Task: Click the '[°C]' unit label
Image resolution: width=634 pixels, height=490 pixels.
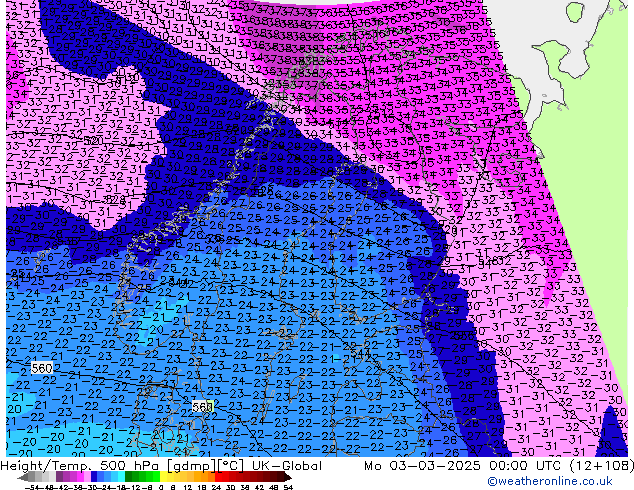Action: coord(231,466)
